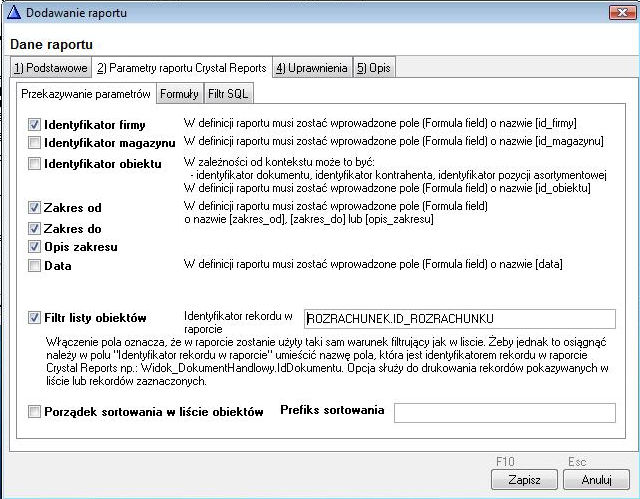Go to the Opis tab
Image resolution: width=640 pixels, height=499 pixels.
[373, 68]
